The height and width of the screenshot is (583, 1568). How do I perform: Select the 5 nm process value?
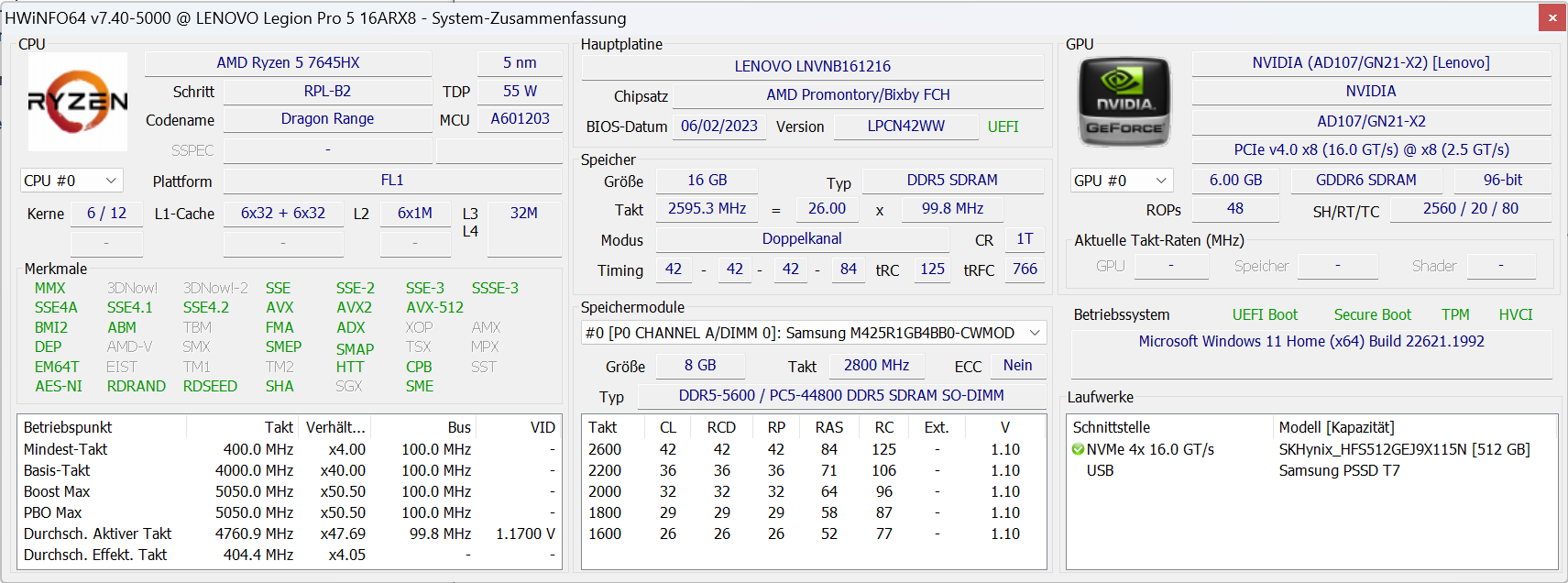pos(520,62)
